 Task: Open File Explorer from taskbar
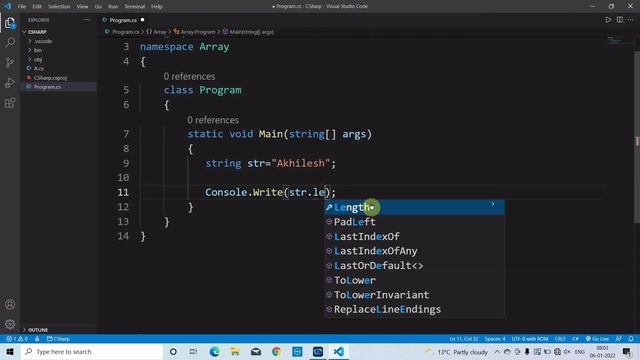(235, 351)
